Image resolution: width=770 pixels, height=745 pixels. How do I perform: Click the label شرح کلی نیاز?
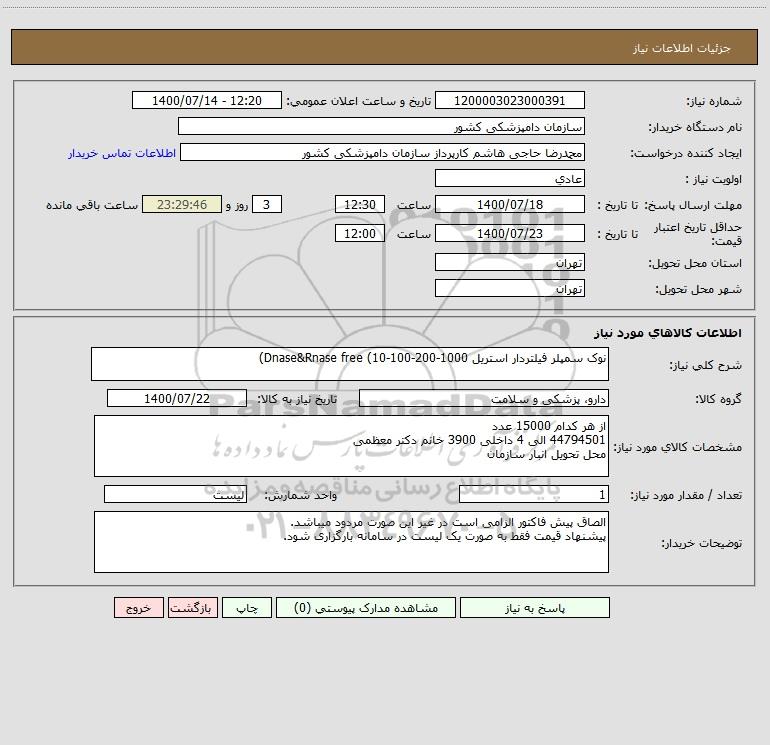point(706,365)
